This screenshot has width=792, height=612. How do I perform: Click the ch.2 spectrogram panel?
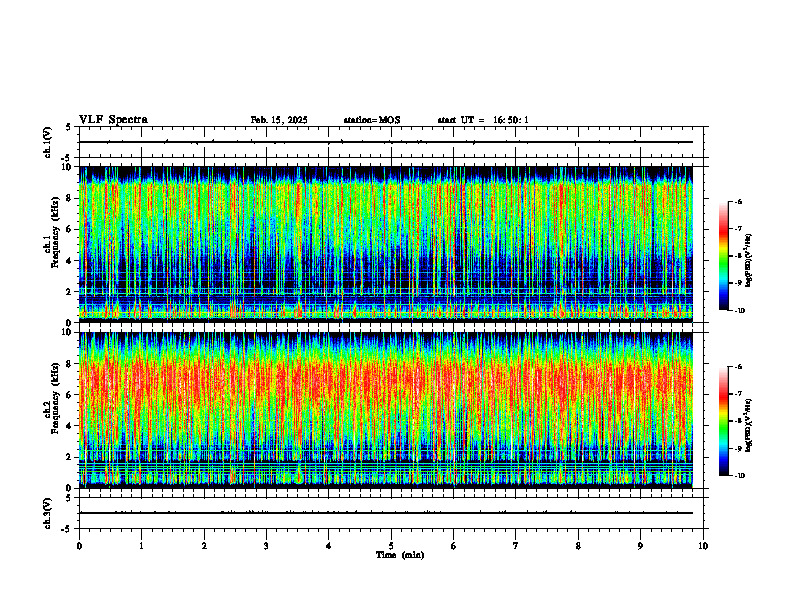[386, 410]
